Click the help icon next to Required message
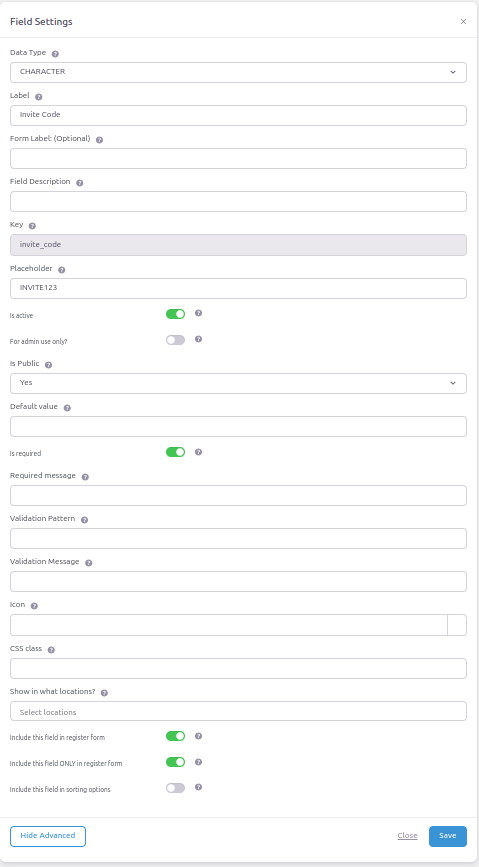The height and width of the screenshot is (867, 479). 85,477
